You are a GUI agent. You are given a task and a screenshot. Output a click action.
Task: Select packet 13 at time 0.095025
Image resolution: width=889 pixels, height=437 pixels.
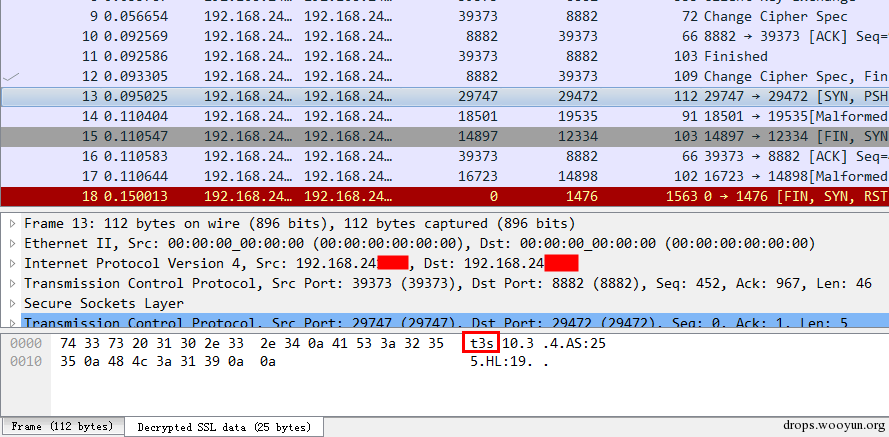pyautogui.click(x=444, y=96)
